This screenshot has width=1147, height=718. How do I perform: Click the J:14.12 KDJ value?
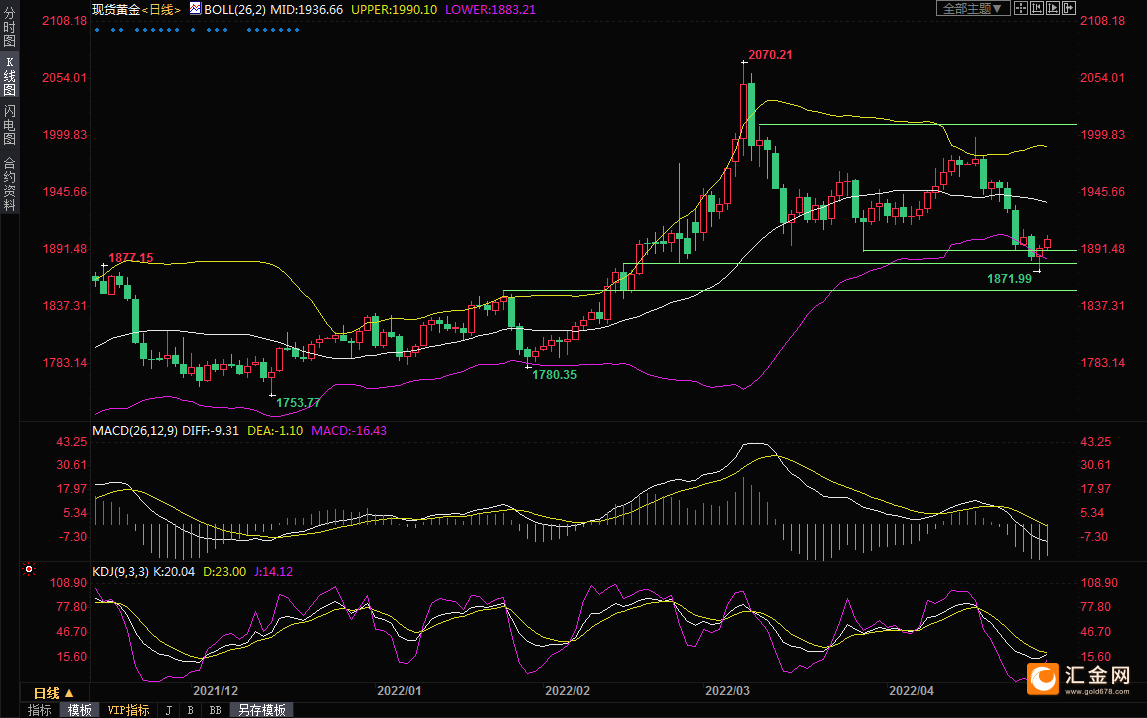[x=274, y=572]
